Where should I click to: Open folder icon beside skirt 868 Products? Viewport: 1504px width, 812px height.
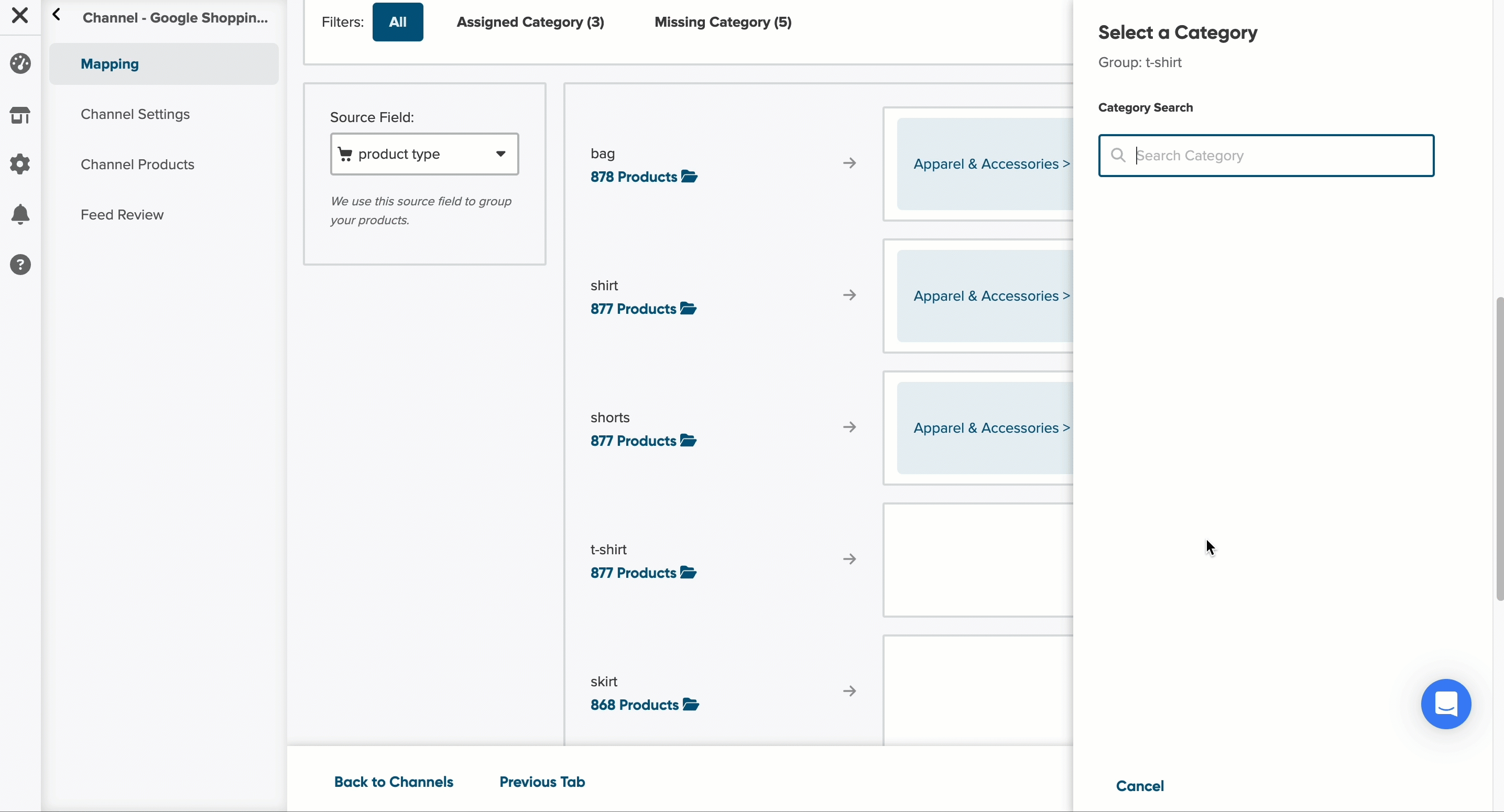click(x=691, y=704)
